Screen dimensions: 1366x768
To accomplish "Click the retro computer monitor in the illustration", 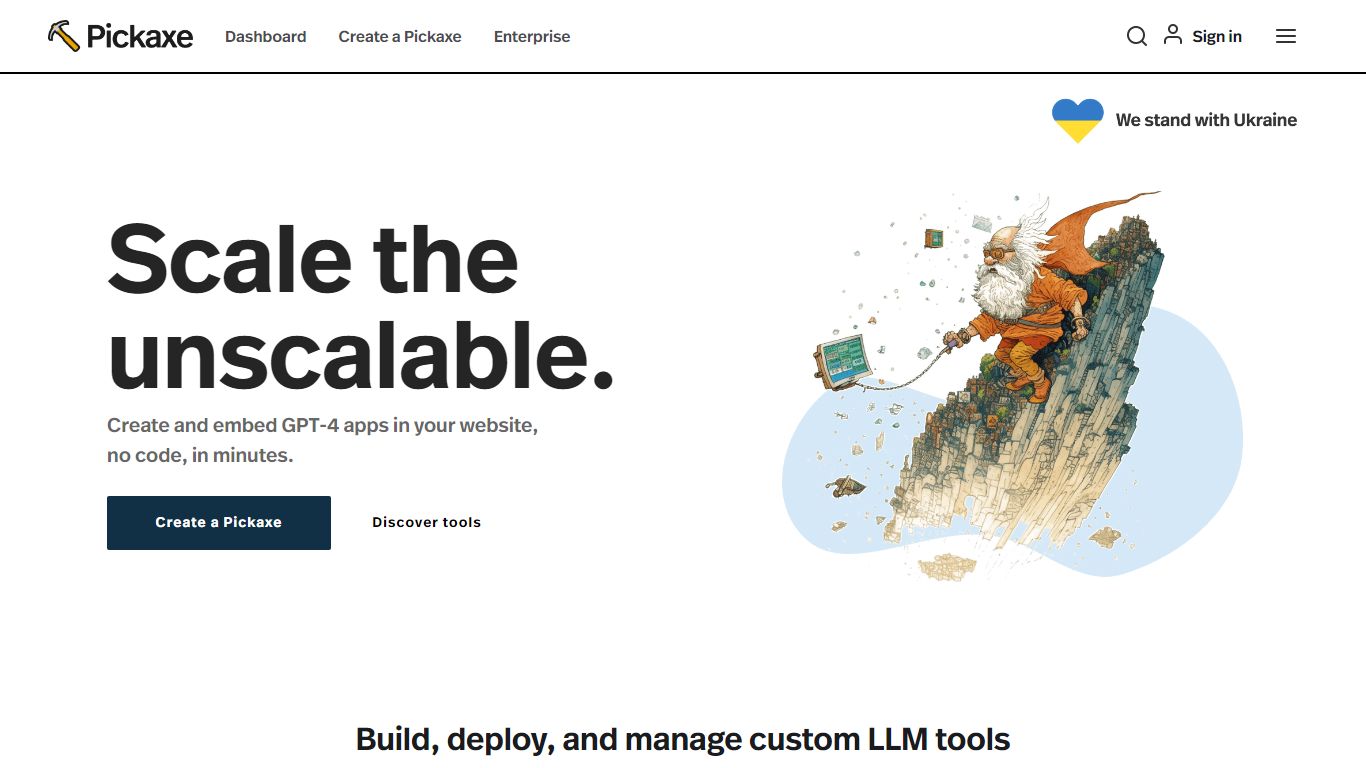I will pos(842,361).
